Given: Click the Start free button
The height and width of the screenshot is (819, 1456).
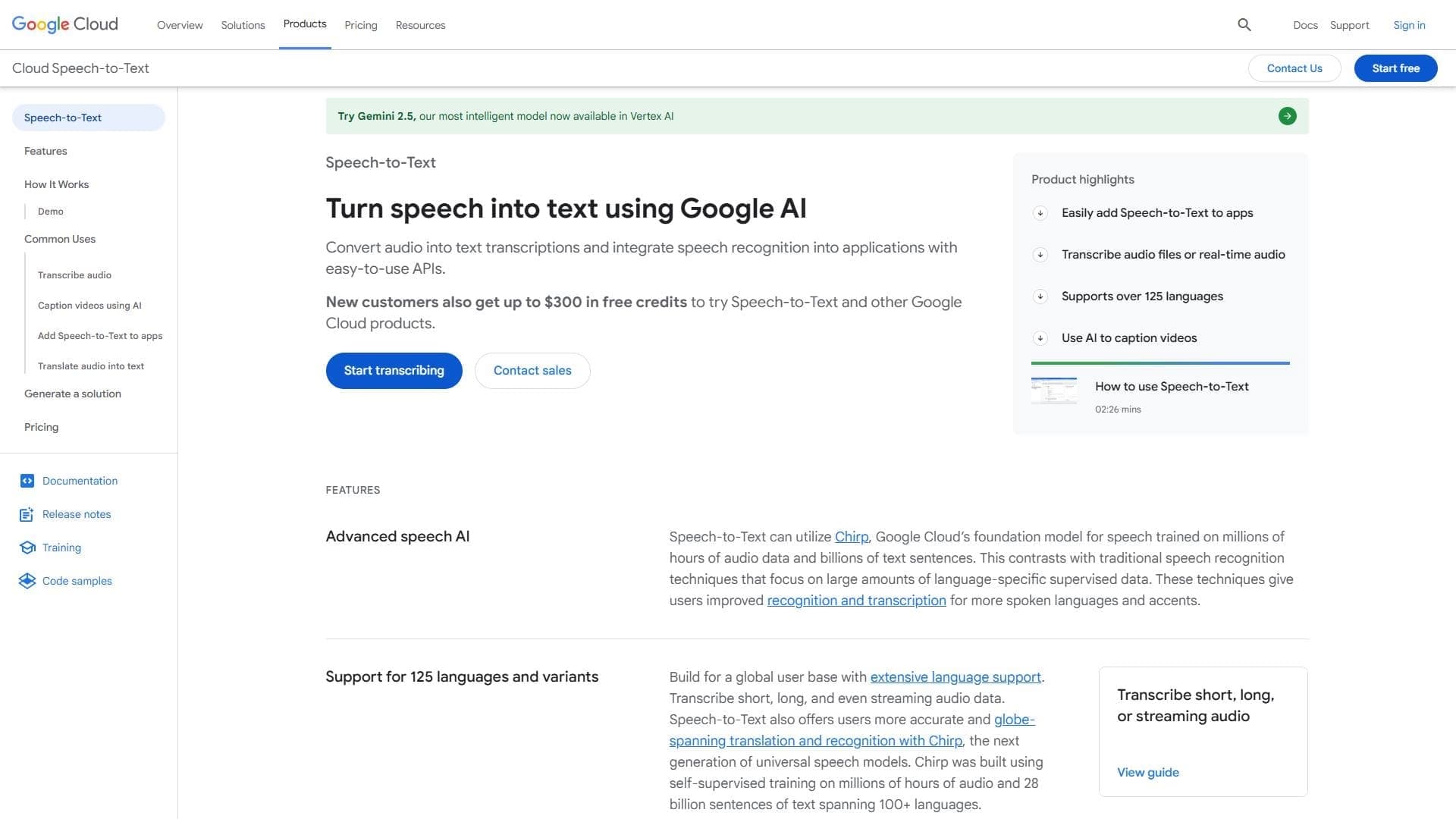Looking at the screenshot, I should pyautogui.click(x=1395, y=68).
